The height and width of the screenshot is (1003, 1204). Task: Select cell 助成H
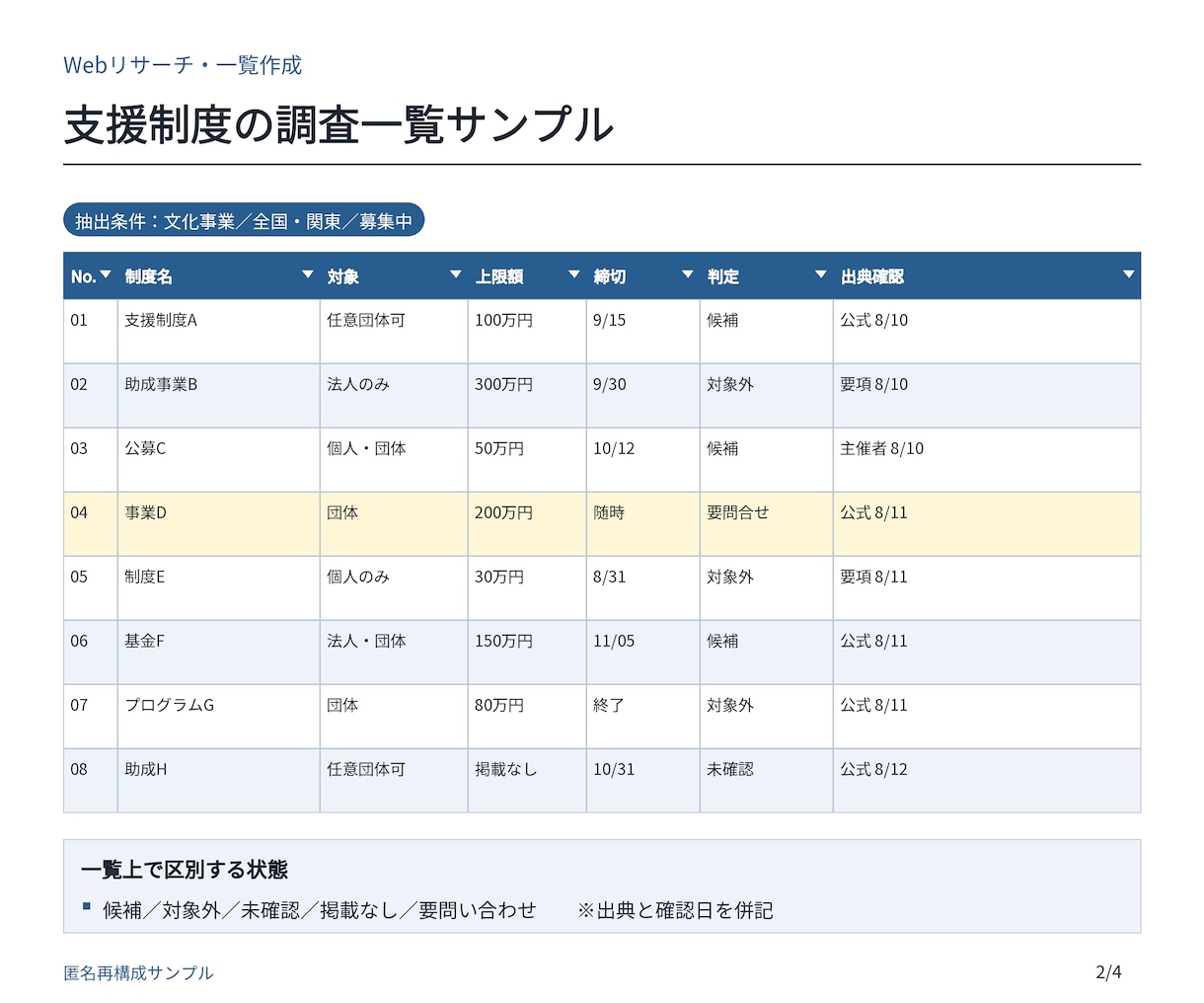(219, 780)
